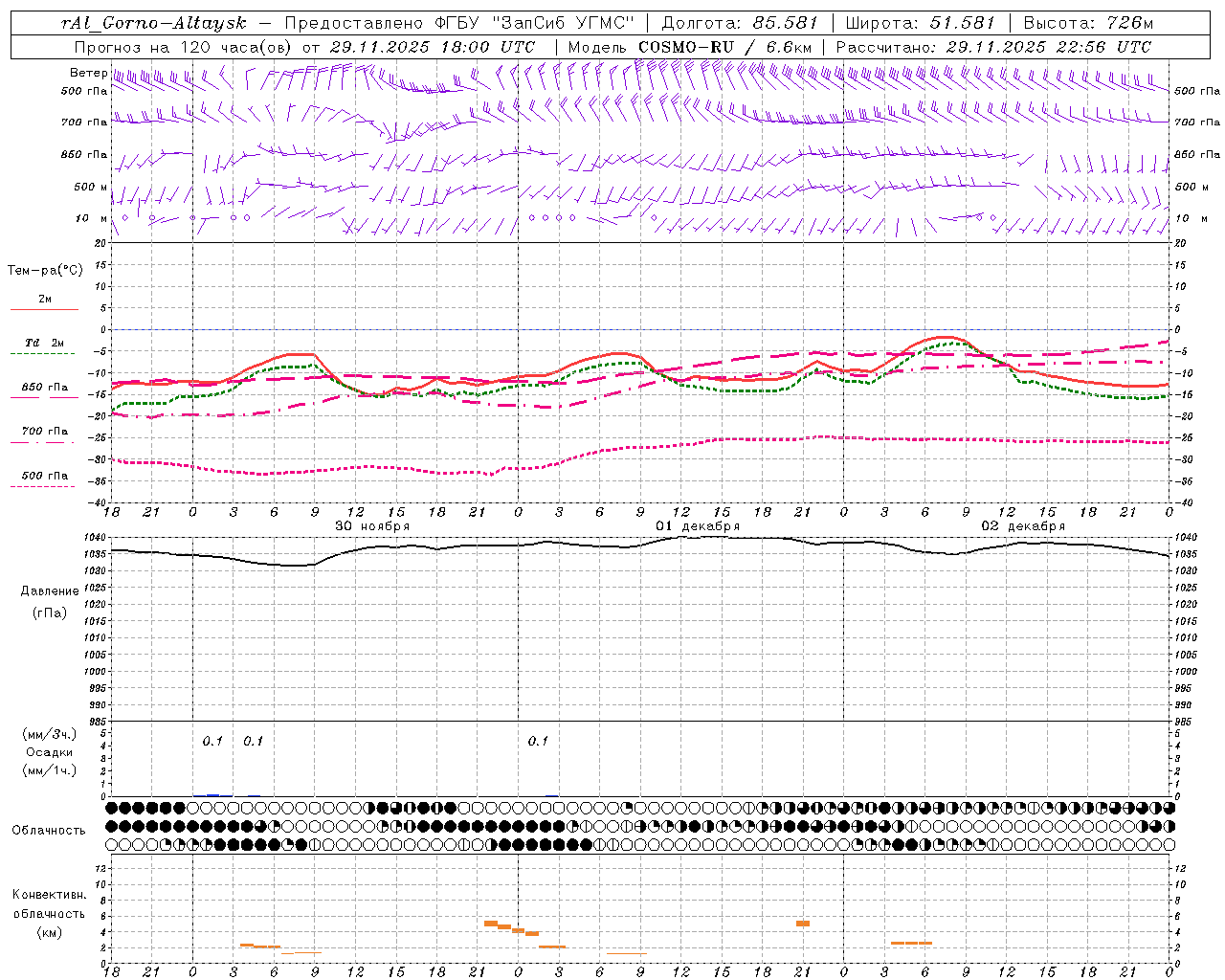Click the text Предоставлено ФГБУ "ЗапСиб УГМС"
Screen dimensions: 1225x980
(x=460, y=23)
